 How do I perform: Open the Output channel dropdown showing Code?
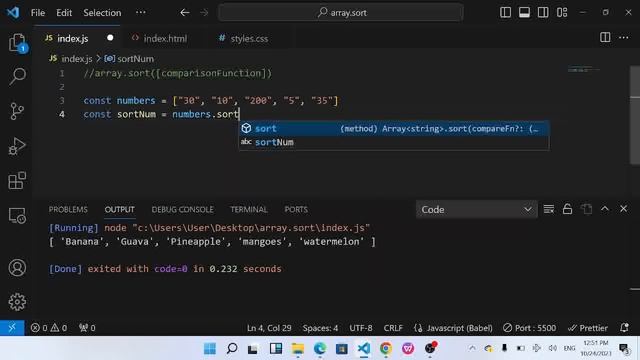[476, 209]
